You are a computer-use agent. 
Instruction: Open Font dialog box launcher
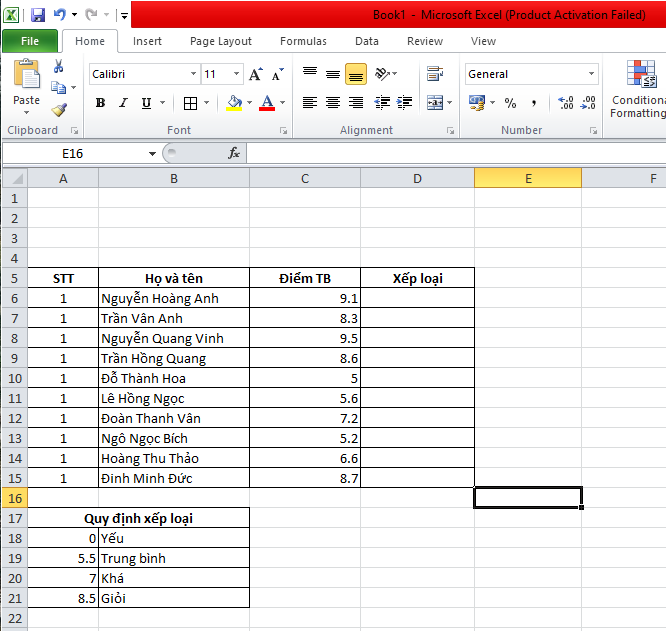(x=283, y=131)
